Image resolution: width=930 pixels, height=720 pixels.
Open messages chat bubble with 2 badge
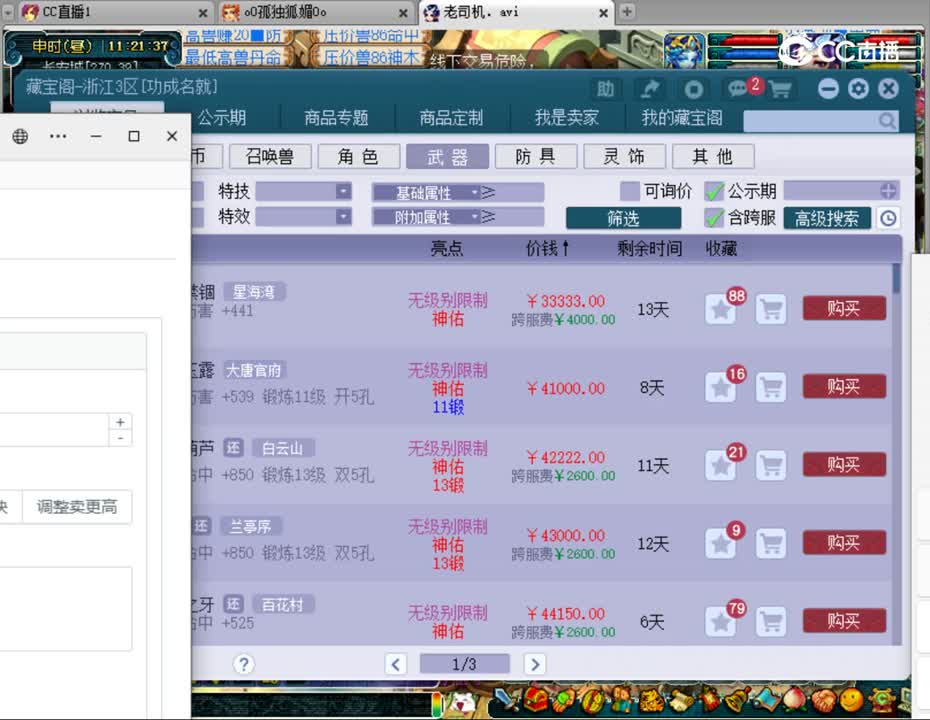(739, 89)
